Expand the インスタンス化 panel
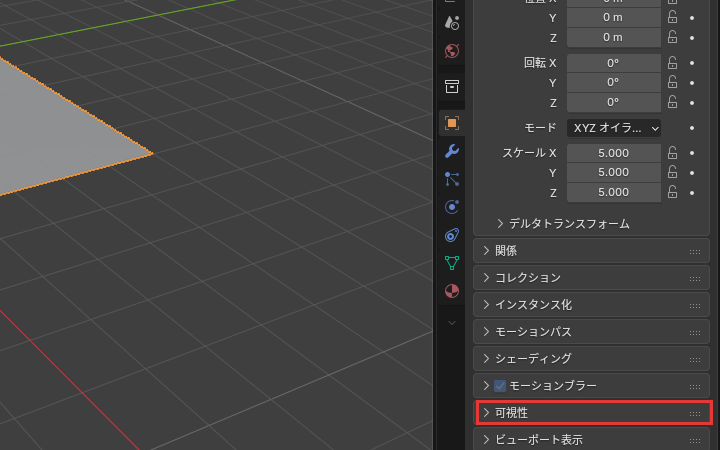Viewport: 720px width, 450px height. tap(486, 304)
